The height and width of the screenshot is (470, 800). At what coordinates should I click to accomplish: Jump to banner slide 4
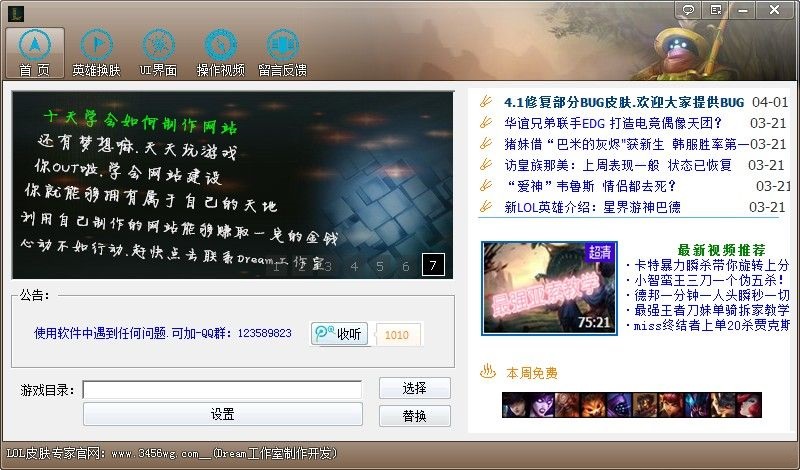(x=354, y=266)
